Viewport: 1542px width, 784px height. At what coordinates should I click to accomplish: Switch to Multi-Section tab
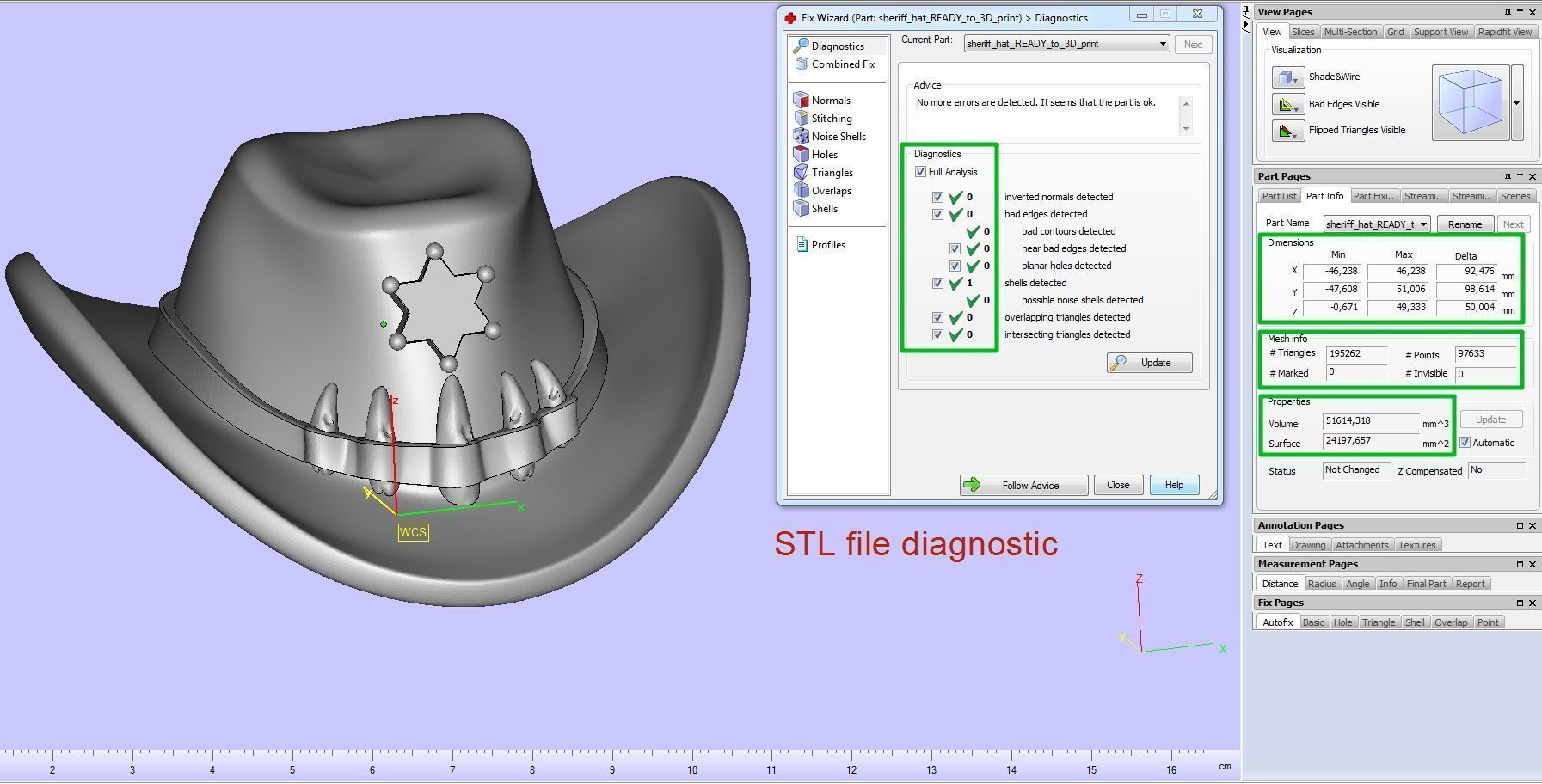pyautogui.click(x=1350, y=32)
